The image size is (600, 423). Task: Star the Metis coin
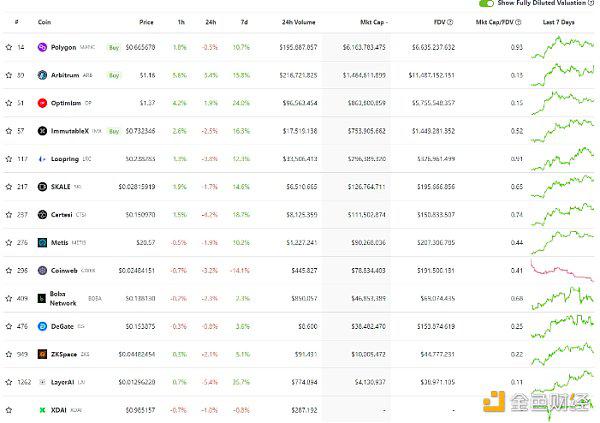[9, 243]
